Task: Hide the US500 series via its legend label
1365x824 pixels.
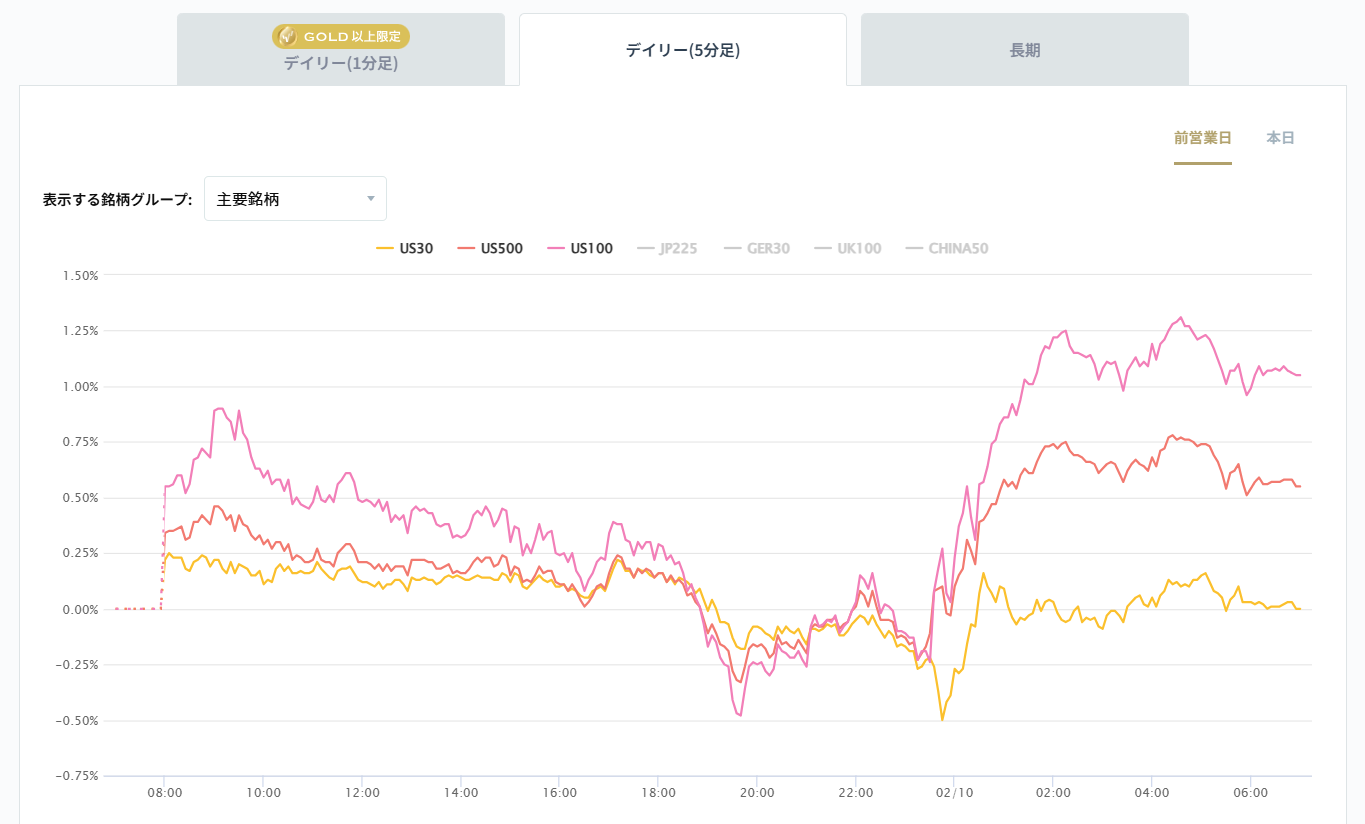Action: [501, 248]
